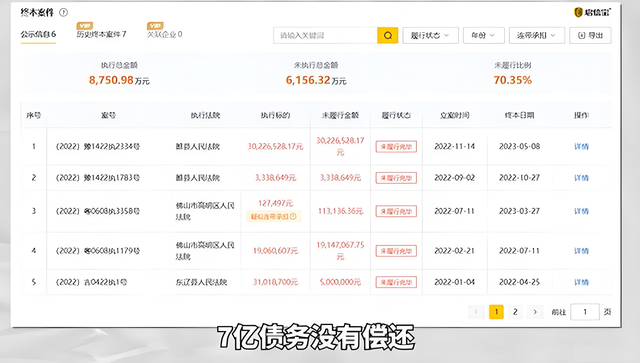Click the percentage 70.35%
Viewport: 640px width, 363px height.
pyautogui.click(x=513, y=80)
